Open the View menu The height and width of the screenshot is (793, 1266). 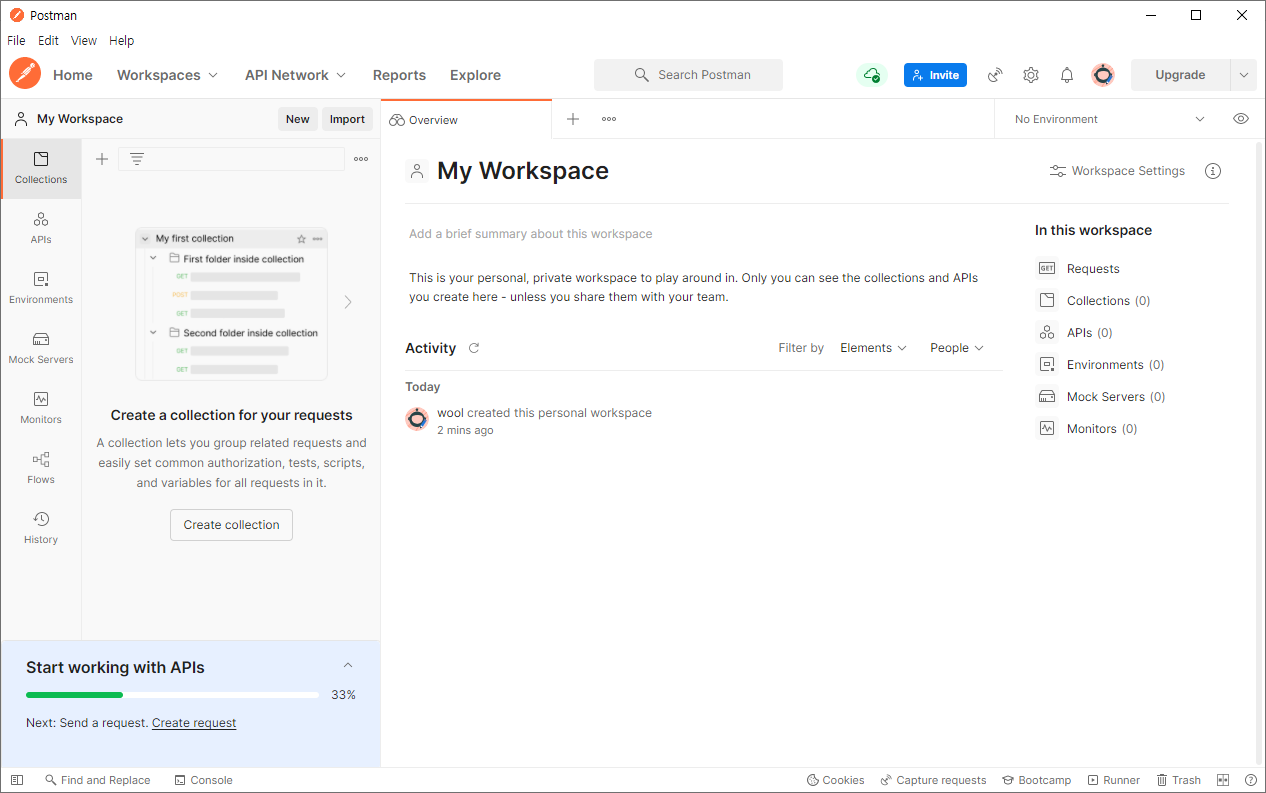pos(84,41)
